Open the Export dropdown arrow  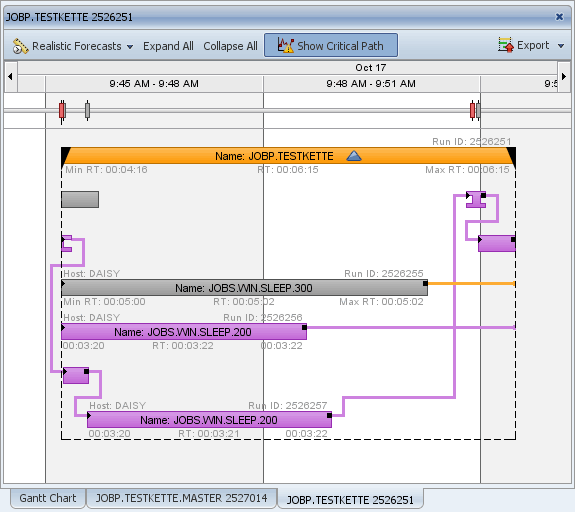[x=561, y=46]
